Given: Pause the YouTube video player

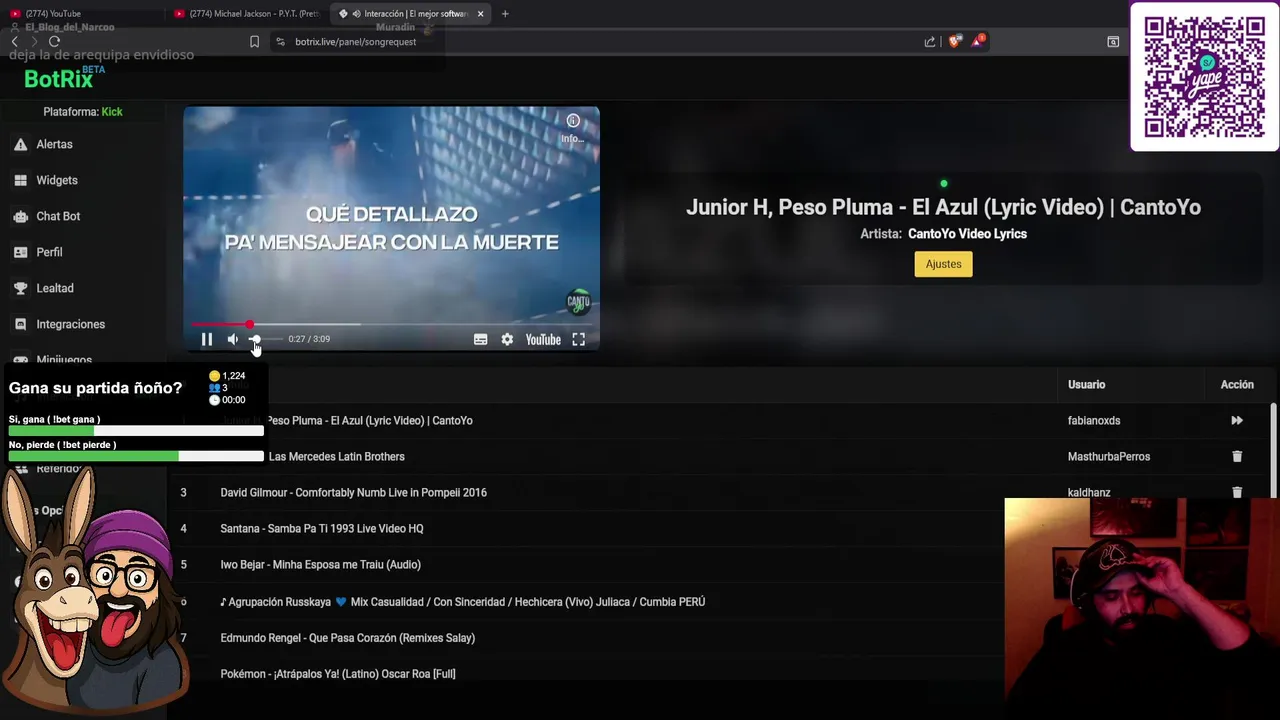Looking at the screenshot, I should (x=207, y=340).
